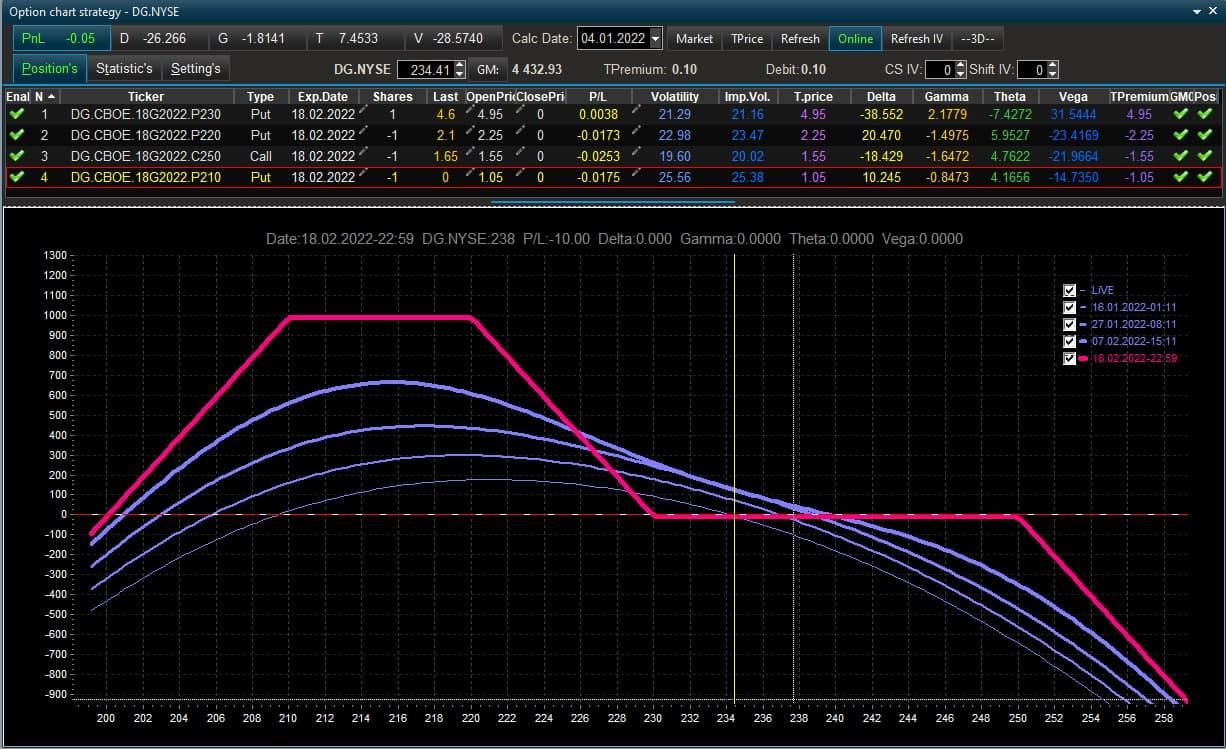Click the pink expiry curve legend swatch

point(1084,358)
